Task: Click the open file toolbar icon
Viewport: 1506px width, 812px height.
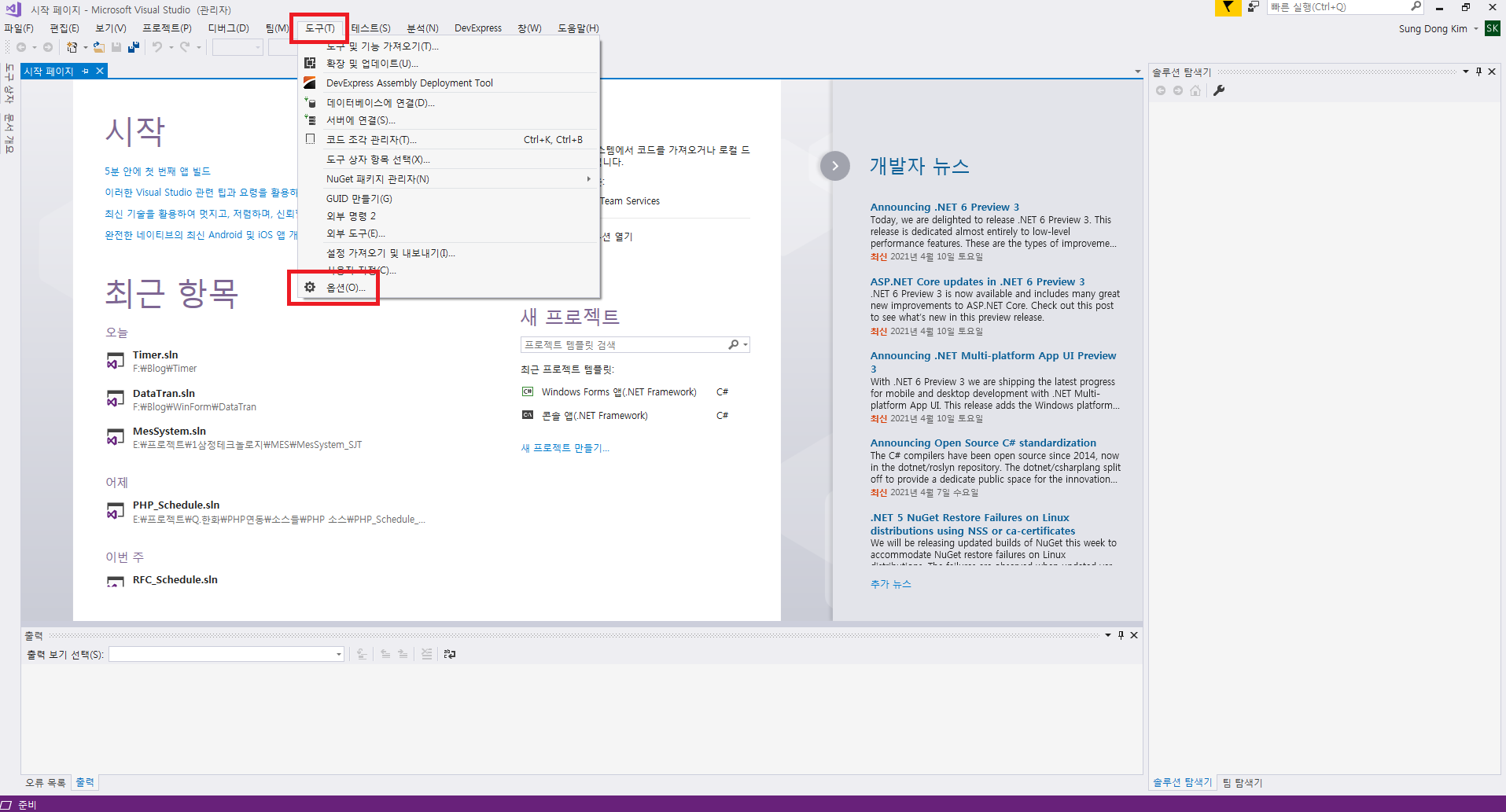Action: (x=99, y=47)
